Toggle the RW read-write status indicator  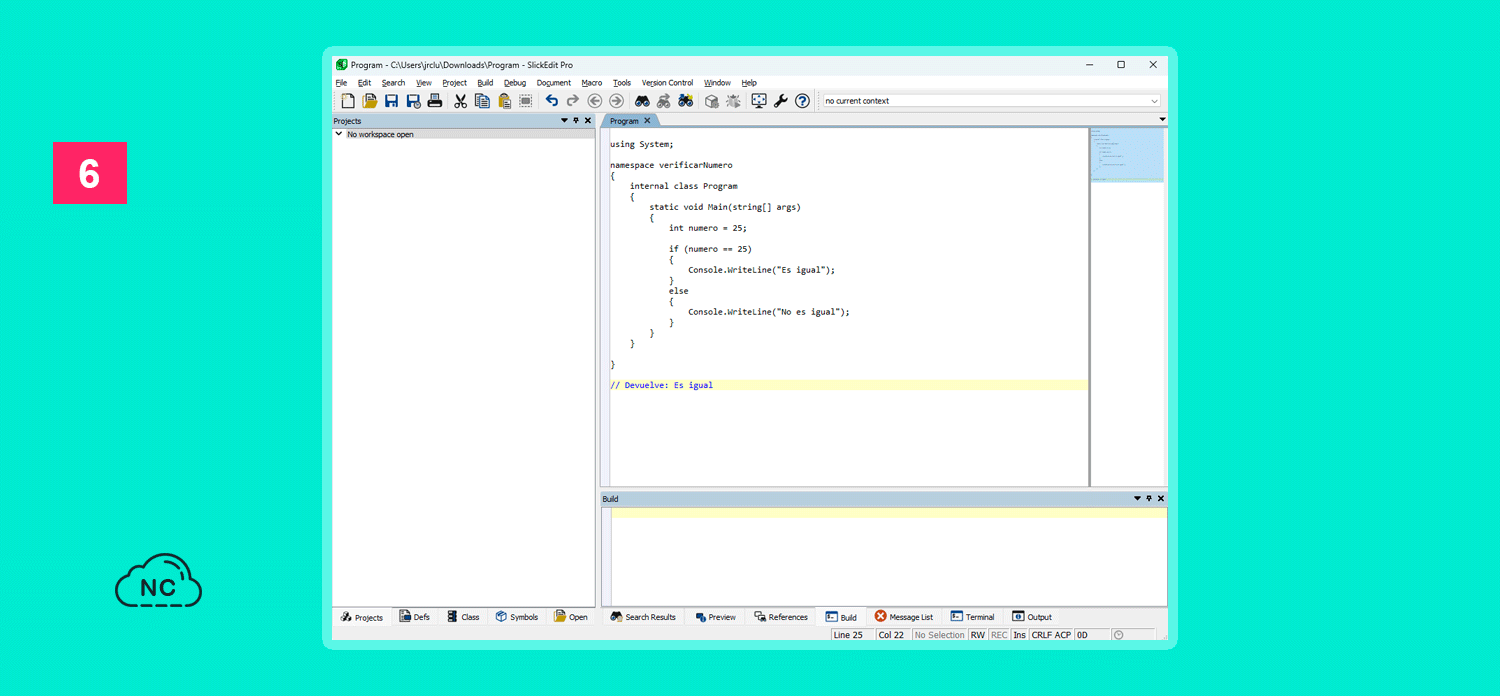pos(977,635)
